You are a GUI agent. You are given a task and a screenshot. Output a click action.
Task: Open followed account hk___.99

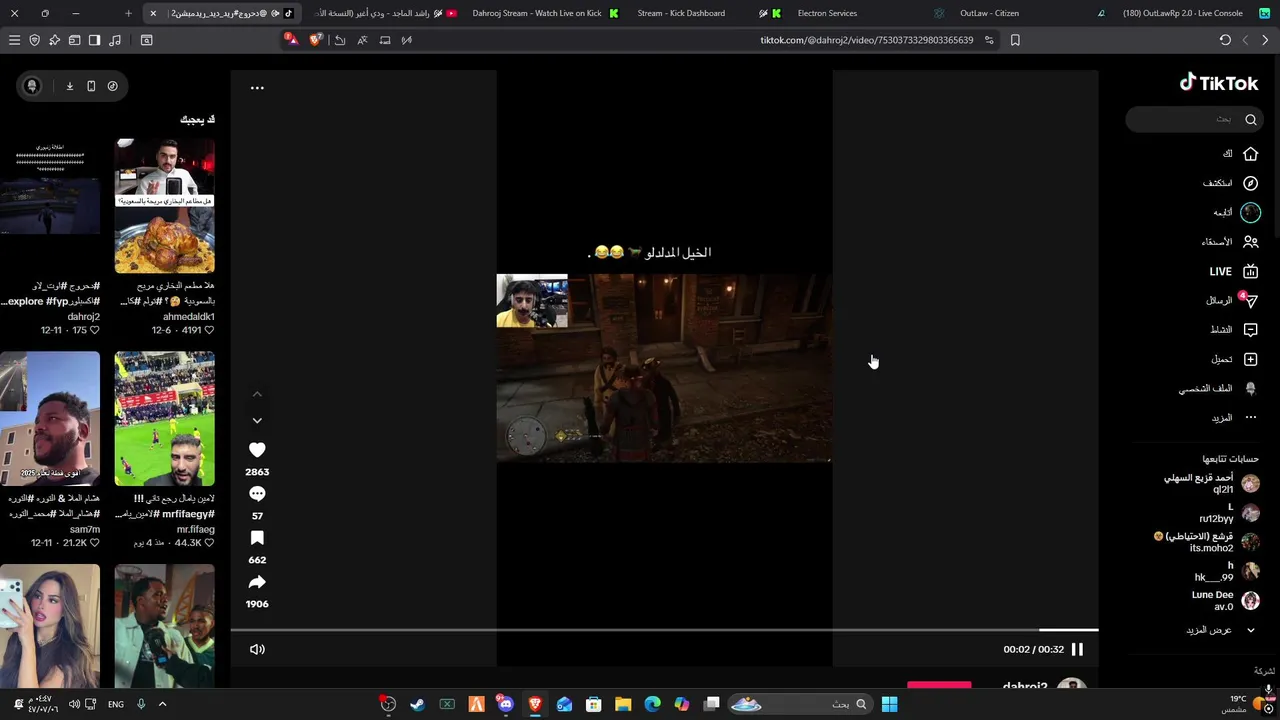[x=1227, y=571]
